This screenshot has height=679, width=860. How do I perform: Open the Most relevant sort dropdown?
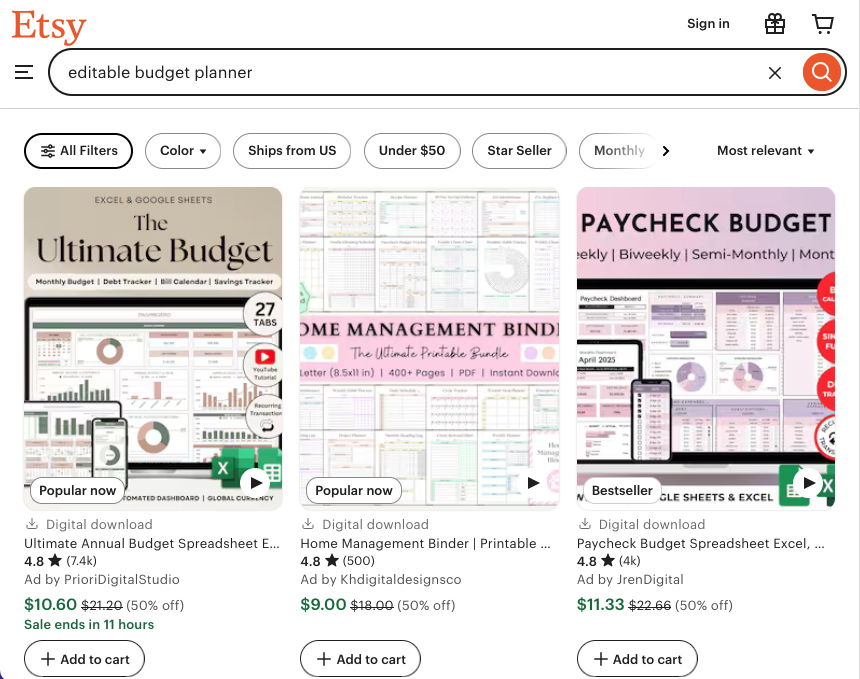[765, 150]
